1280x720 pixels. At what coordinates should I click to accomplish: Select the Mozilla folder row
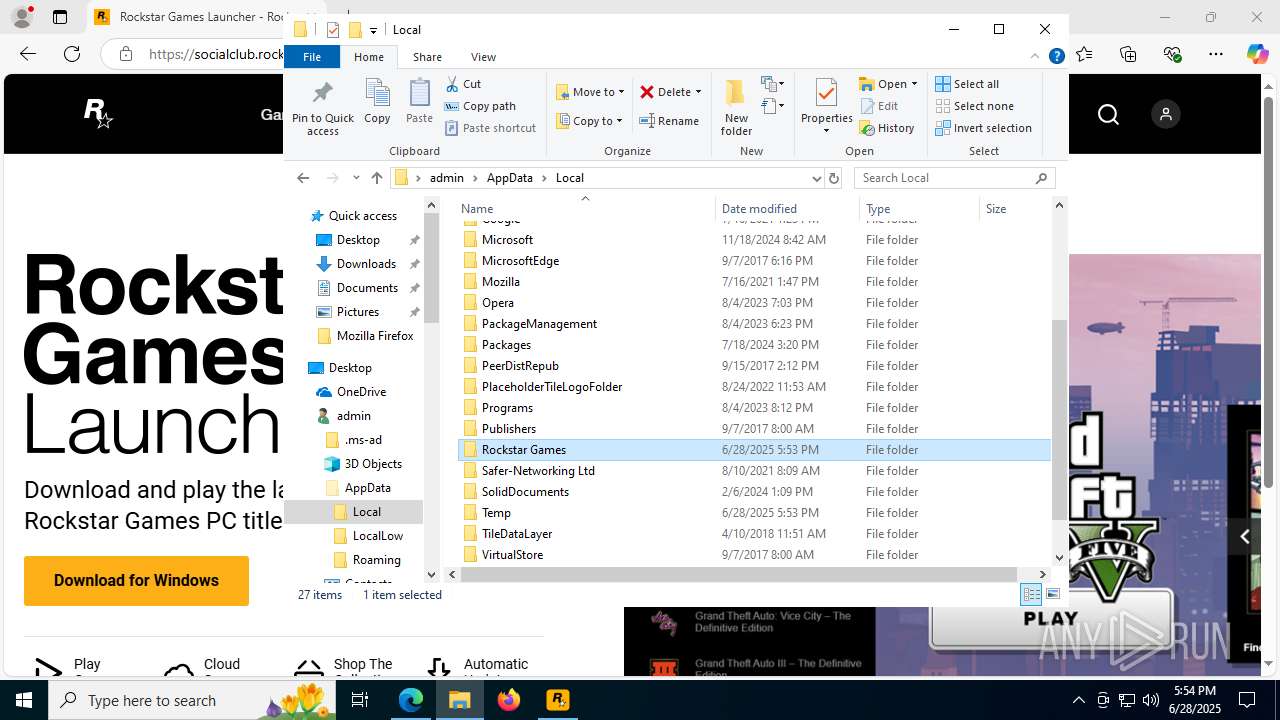[755, 282]
